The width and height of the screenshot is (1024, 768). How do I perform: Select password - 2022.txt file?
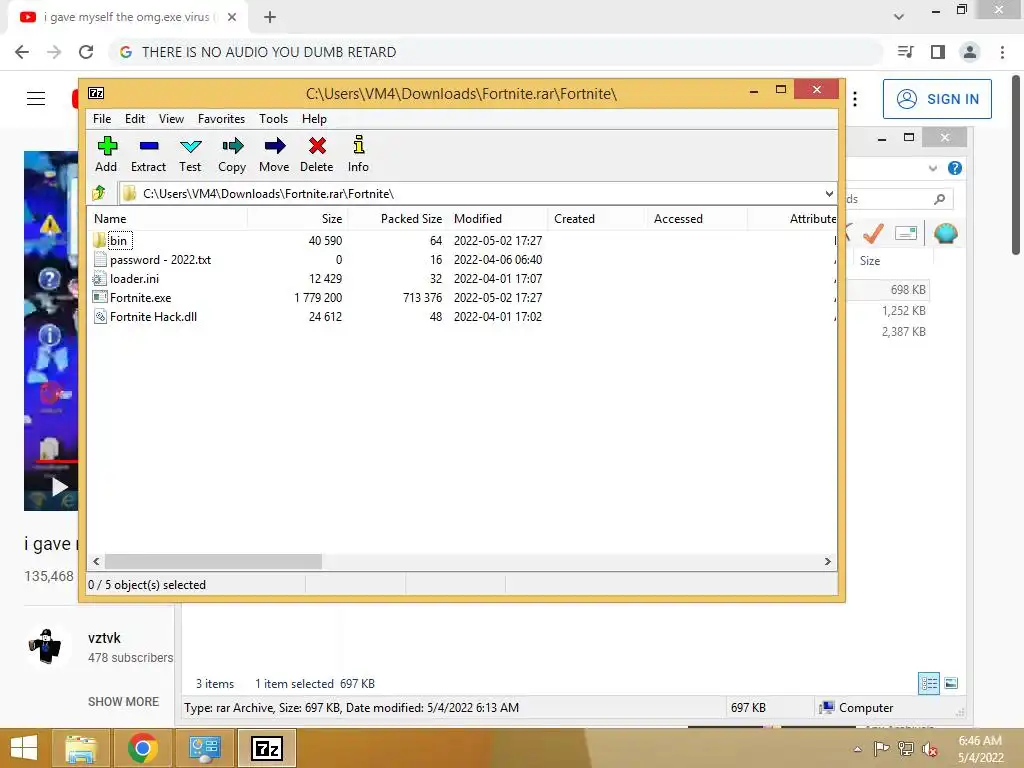pyautogui.click(x=153, y=260)
